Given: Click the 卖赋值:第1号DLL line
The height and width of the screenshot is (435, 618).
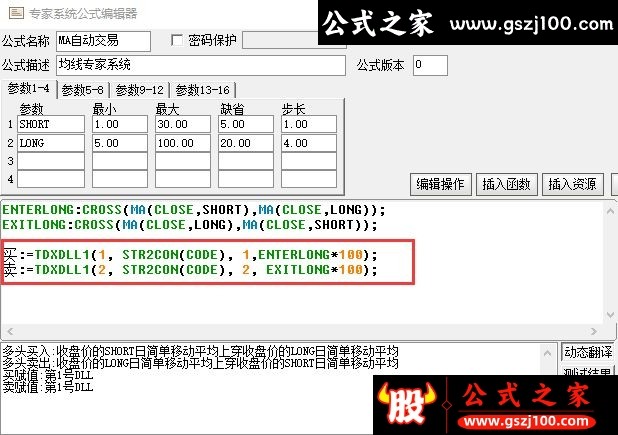Looking at the screenshot, I should pyautogui.click(x=48, y=387).
